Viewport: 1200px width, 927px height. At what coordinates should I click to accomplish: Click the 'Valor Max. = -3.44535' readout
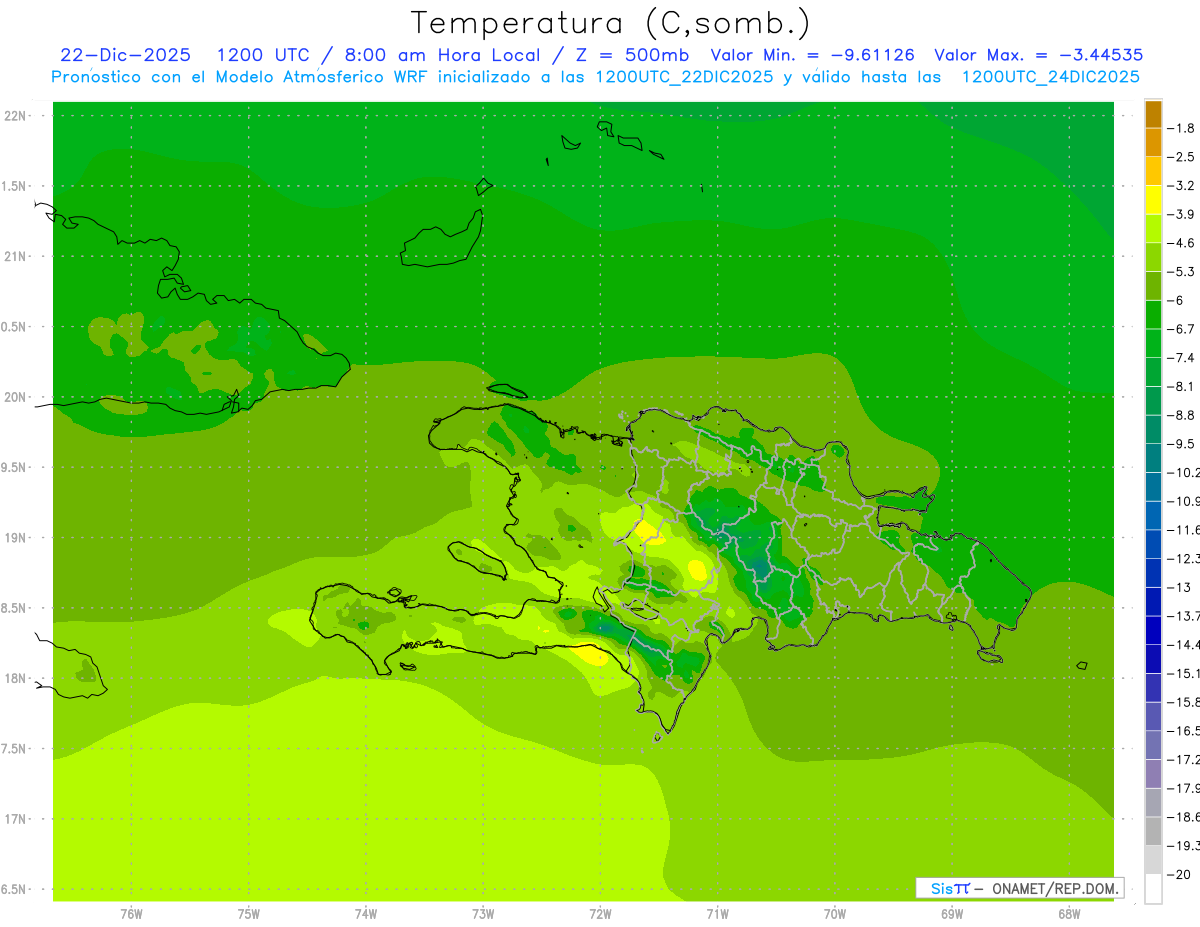1038,55
